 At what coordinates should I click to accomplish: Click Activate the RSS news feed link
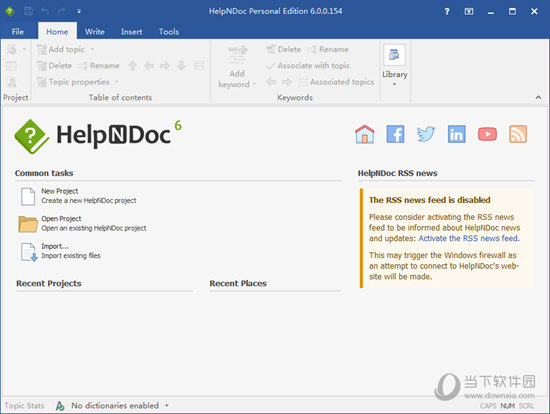tap(469, 239)
